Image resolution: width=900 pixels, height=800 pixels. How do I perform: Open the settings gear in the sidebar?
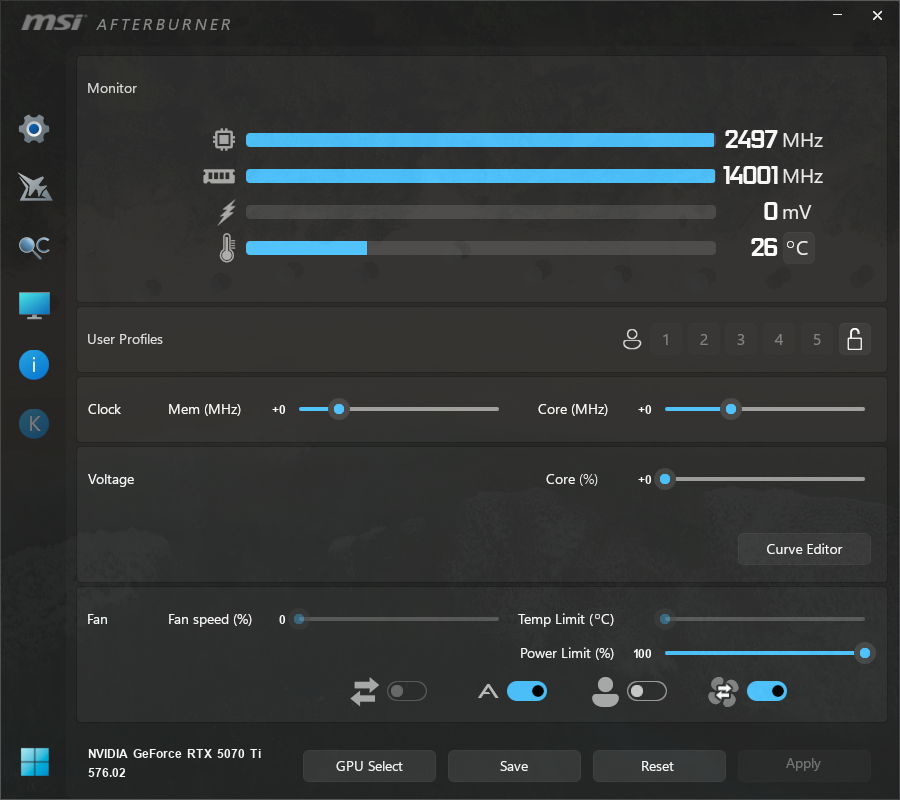point(34,129)
